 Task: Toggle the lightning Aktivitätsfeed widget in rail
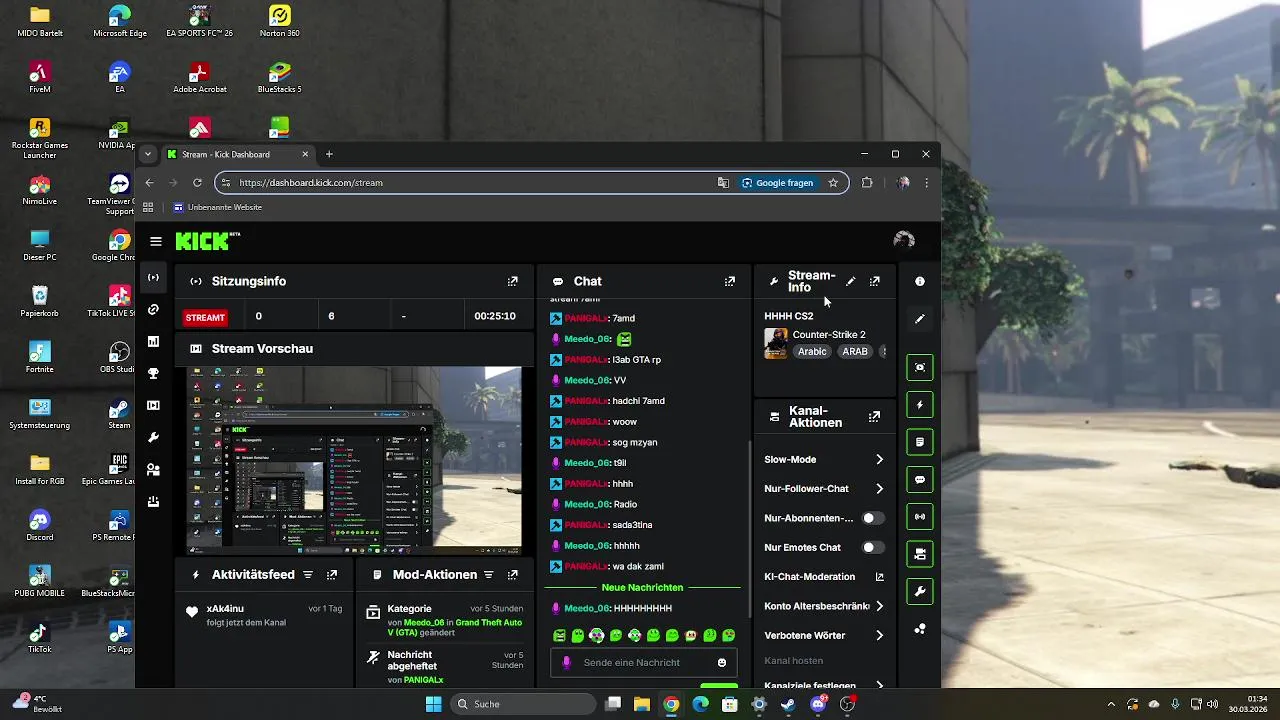tap(920, 405)
